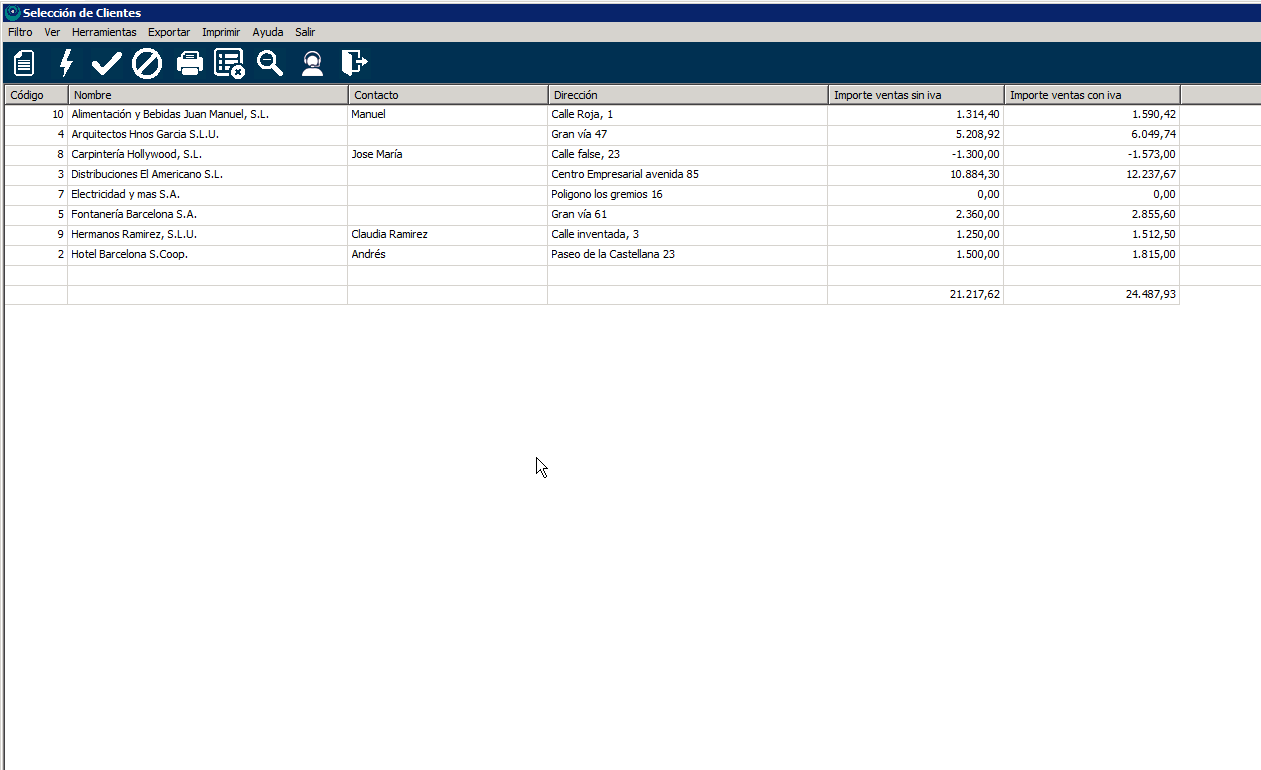Image resolution: width=1261 pixels, height=770 pixels.
Task: Open the Filtro menu
Action: tap(20, 32)
